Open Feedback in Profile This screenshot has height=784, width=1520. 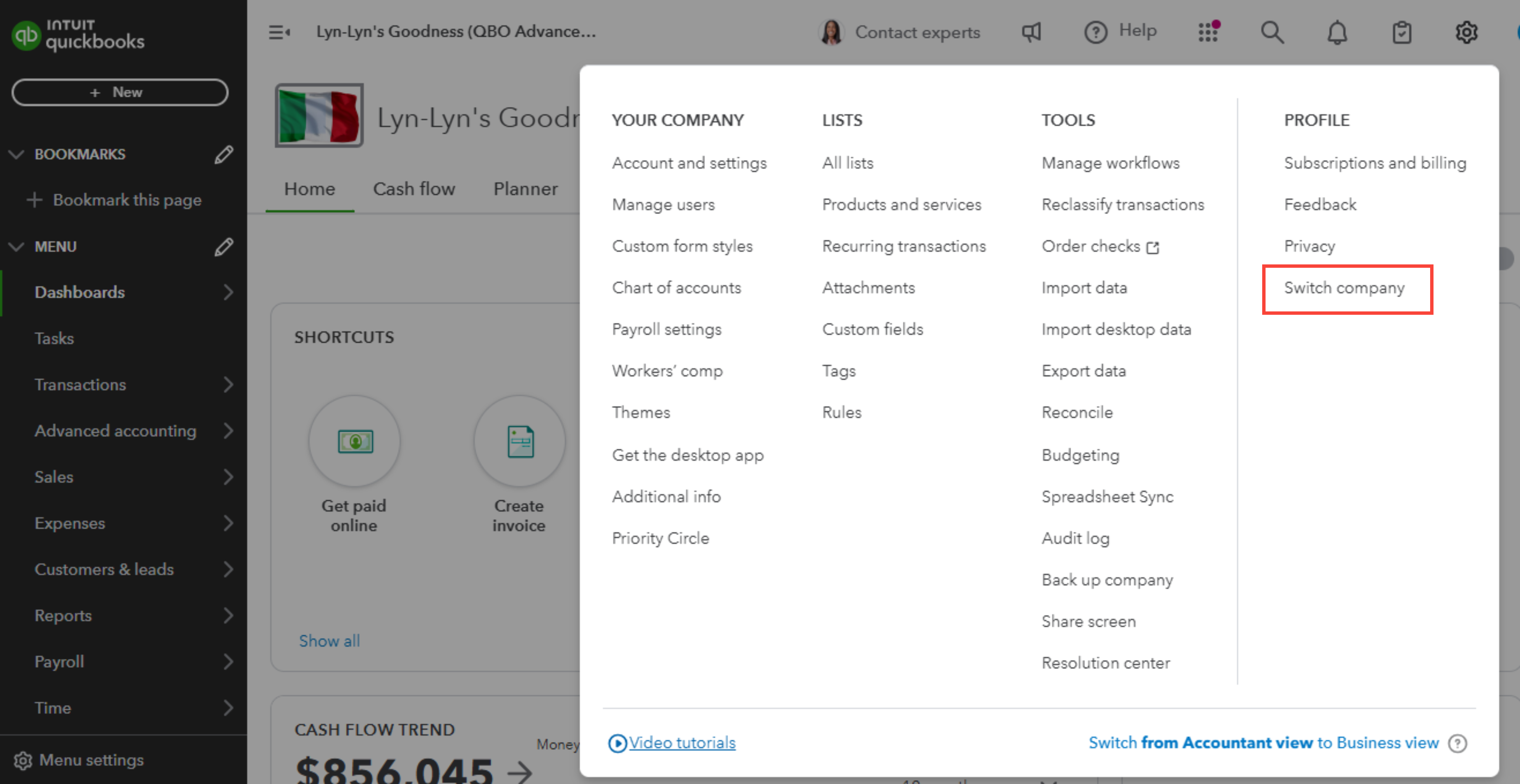point(1320,205)
